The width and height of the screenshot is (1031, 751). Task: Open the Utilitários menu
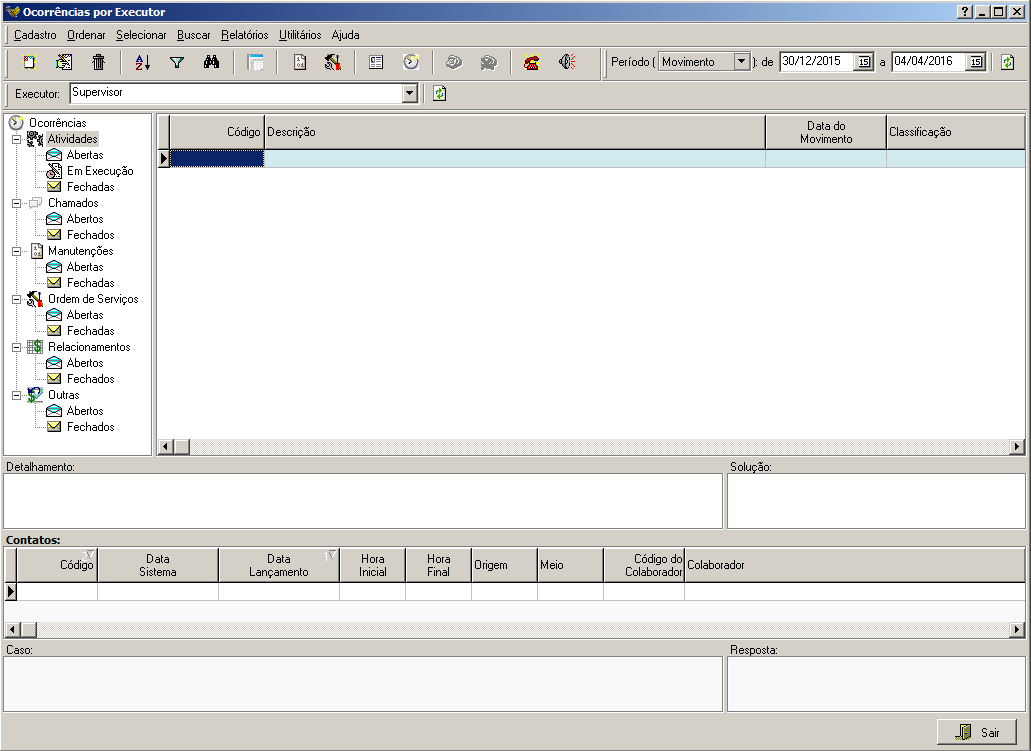tap(300, 35)
